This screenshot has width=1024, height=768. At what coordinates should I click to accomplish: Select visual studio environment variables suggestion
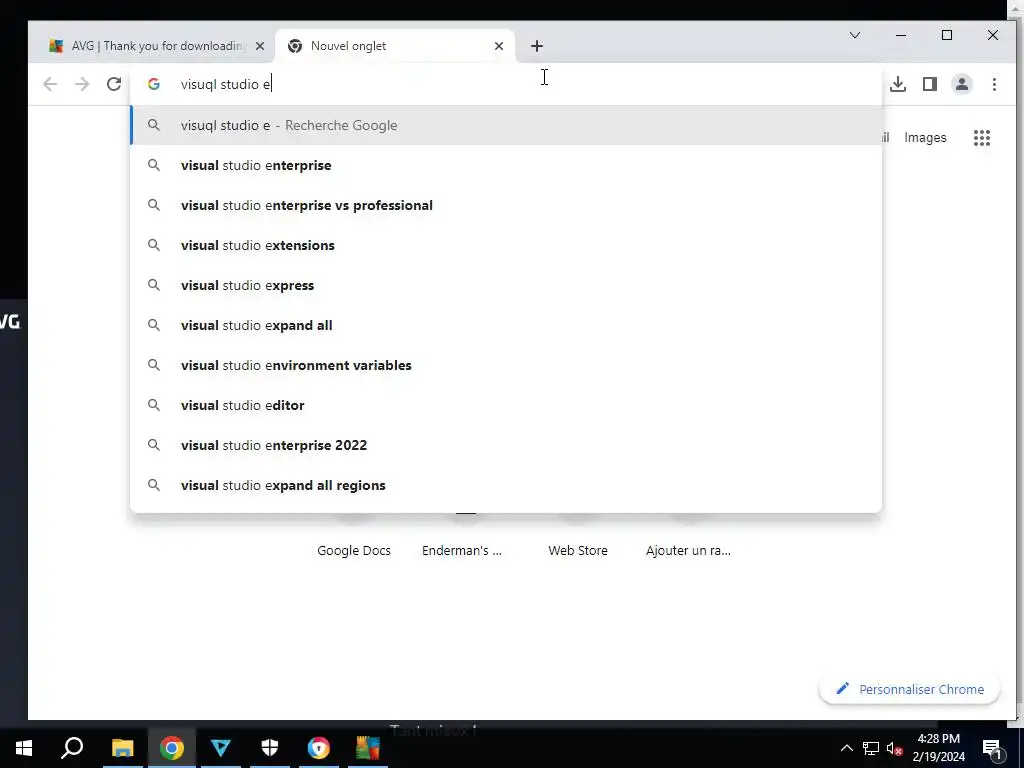tap(506, 365)
